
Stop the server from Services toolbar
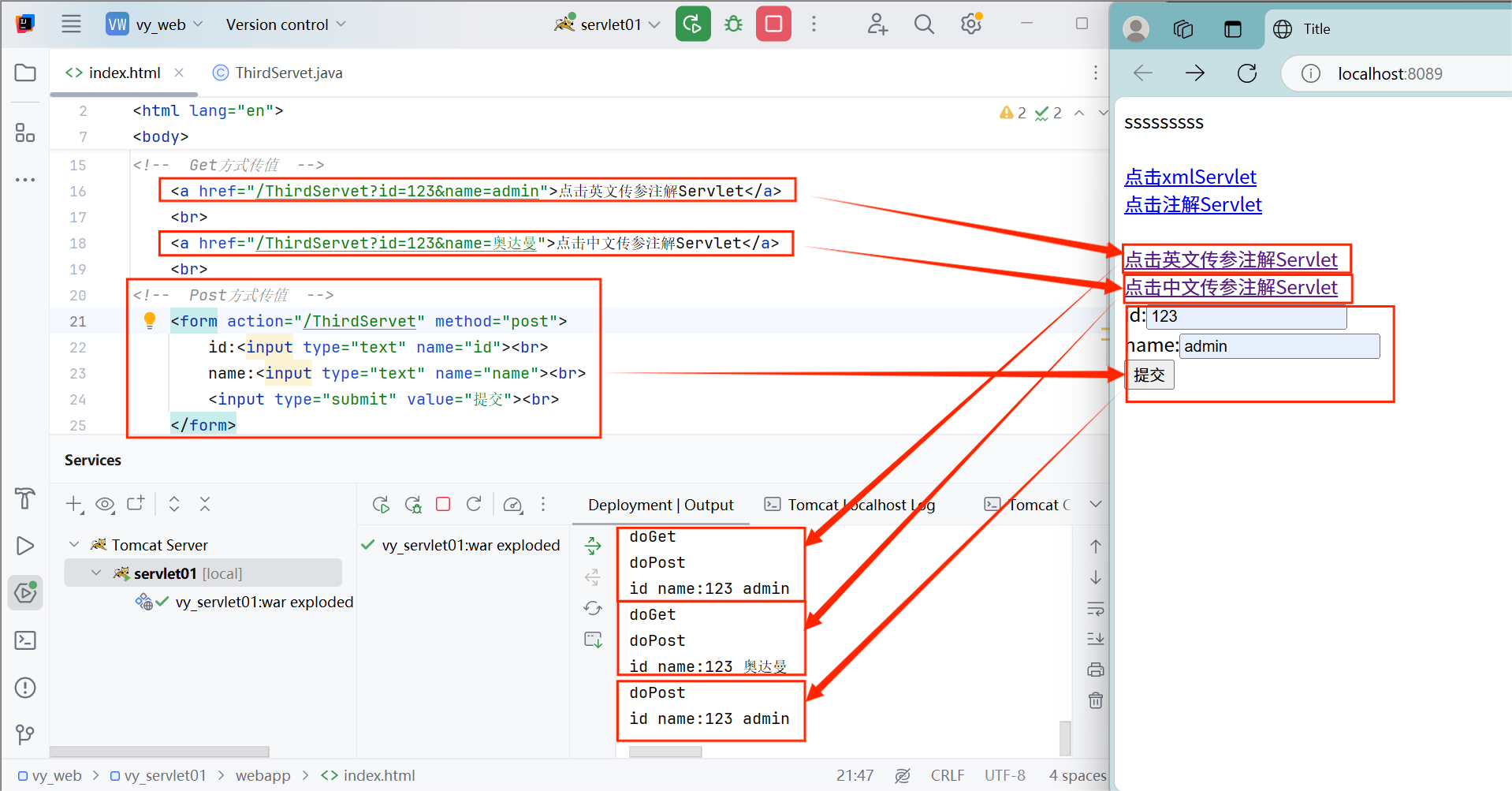coord(442,504)
